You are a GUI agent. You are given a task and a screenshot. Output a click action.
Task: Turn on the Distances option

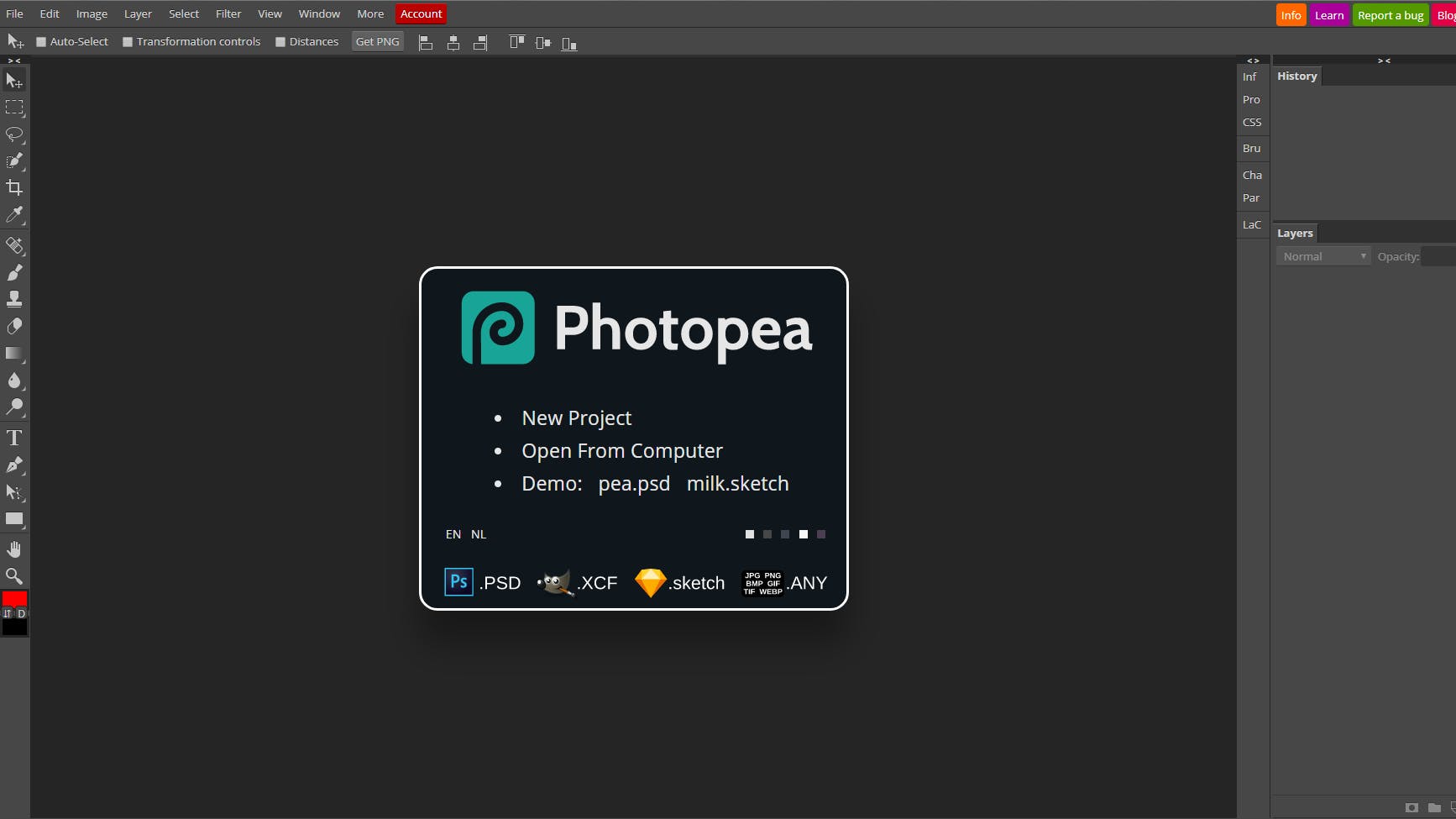tap(280, 41)
